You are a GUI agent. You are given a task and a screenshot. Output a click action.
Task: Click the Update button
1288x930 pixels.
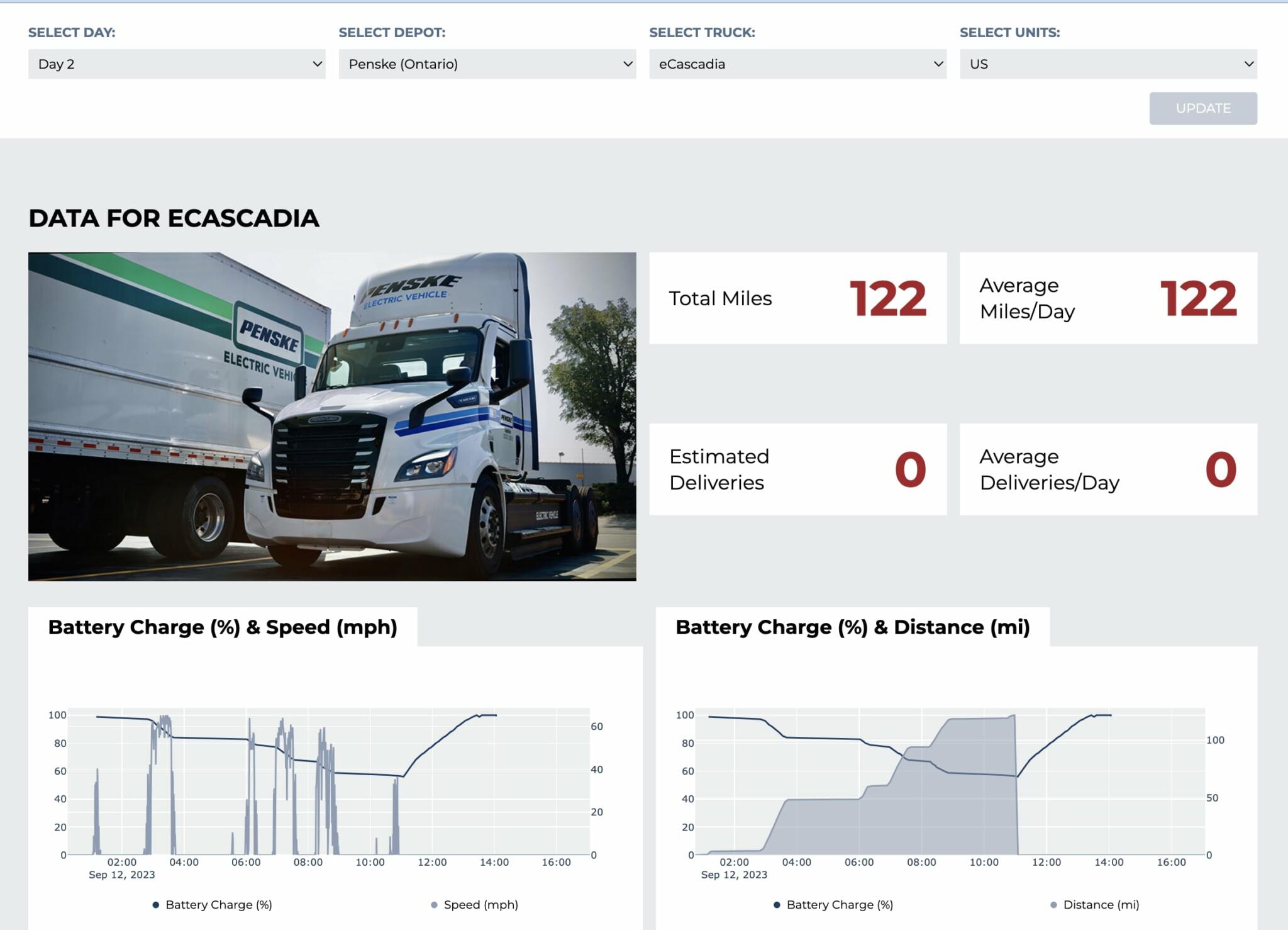click(1202, 108)
